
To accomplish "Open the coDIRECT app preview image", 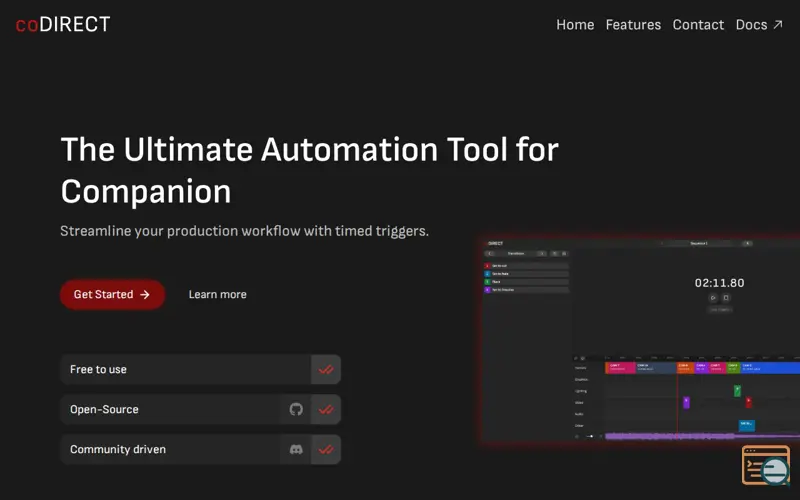I will coord(641,340).
